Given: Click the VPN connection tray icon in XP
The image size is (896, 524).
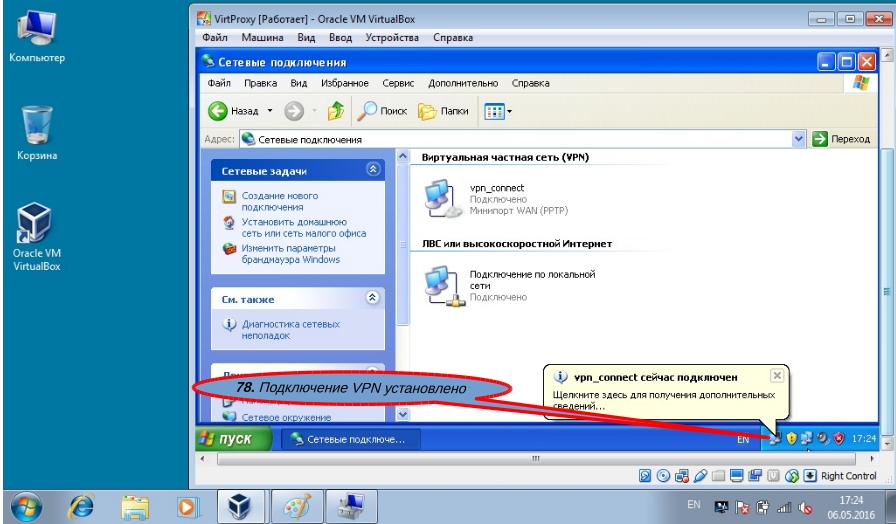Looking at the screenshot, I should [775, 439].
